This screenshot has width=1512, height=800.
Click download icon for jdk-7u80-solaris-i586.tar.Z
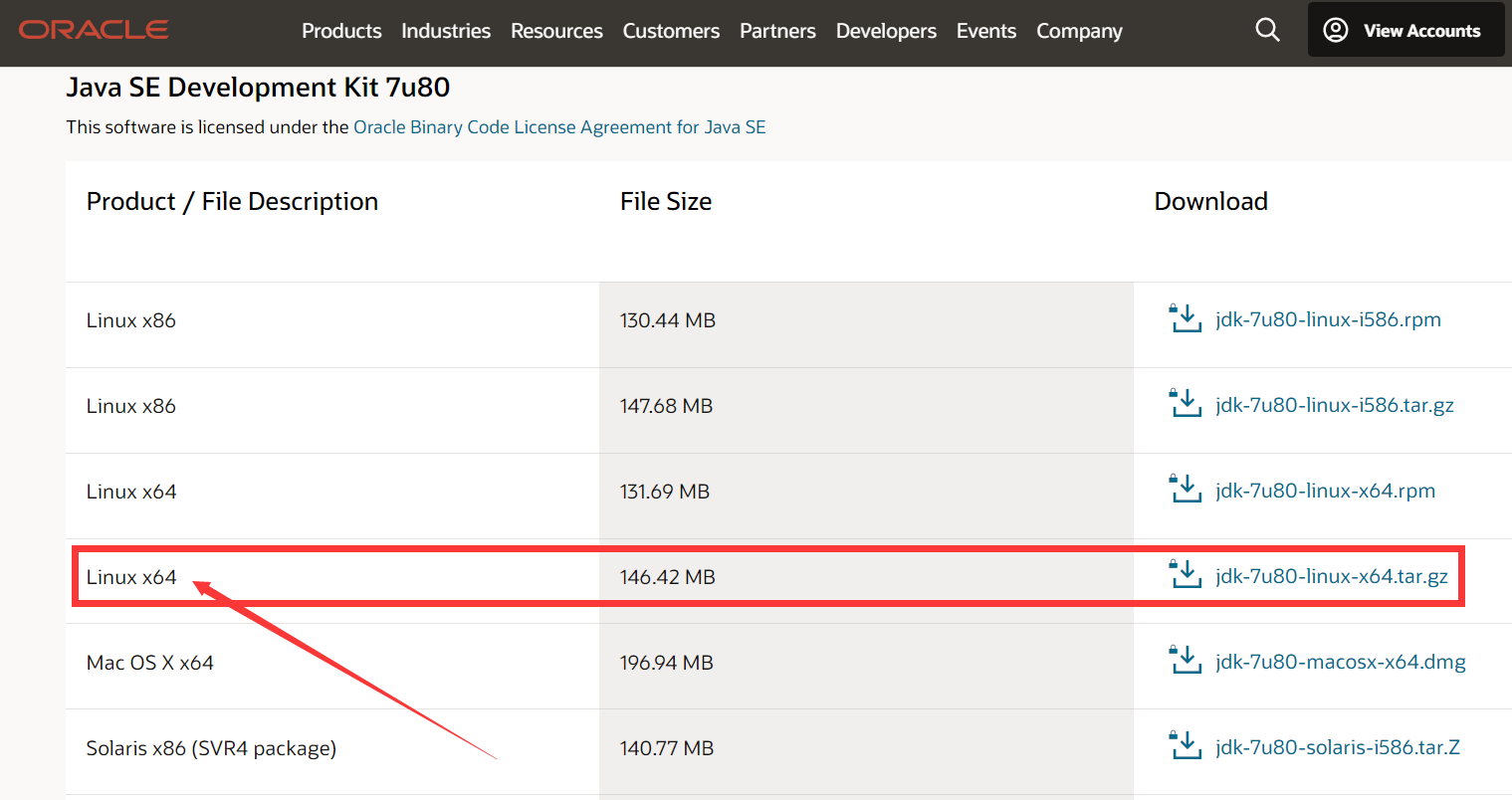click(1185, 746)
